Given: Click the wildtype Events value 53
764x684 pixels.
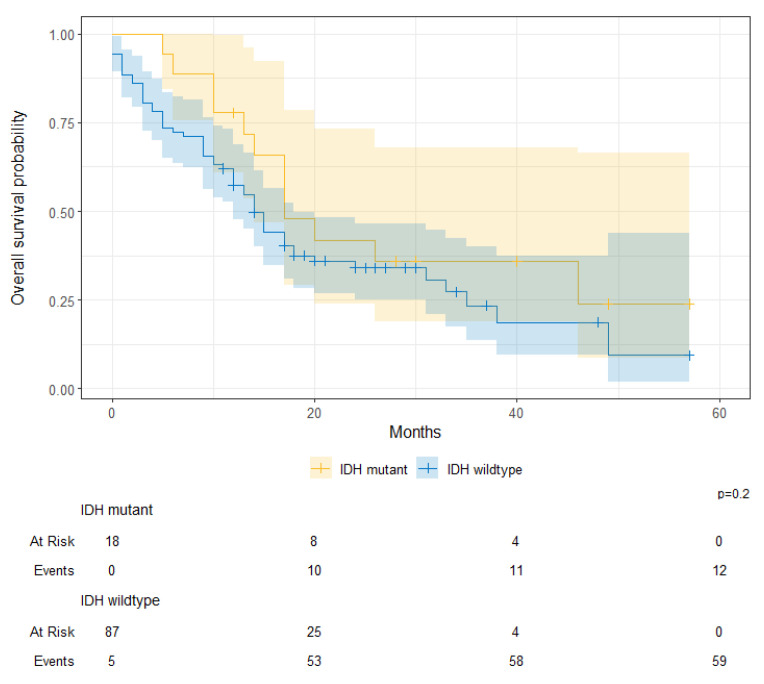Looking at the screenshot, I should [314, 661].
